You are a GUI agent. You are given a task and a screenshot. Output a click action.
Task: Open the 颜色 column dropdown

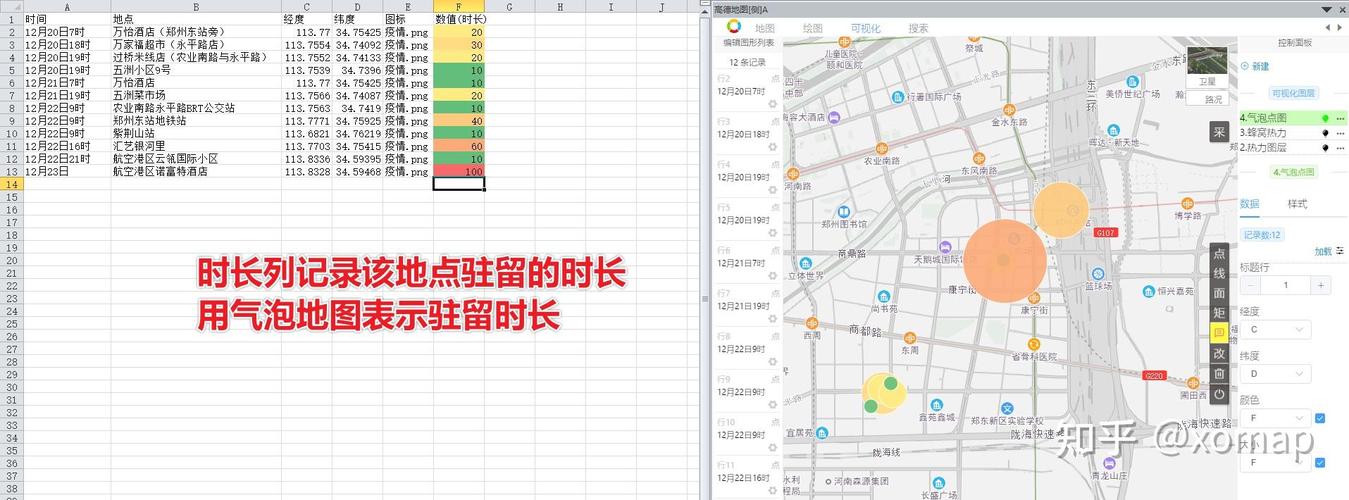point(1275,418)
